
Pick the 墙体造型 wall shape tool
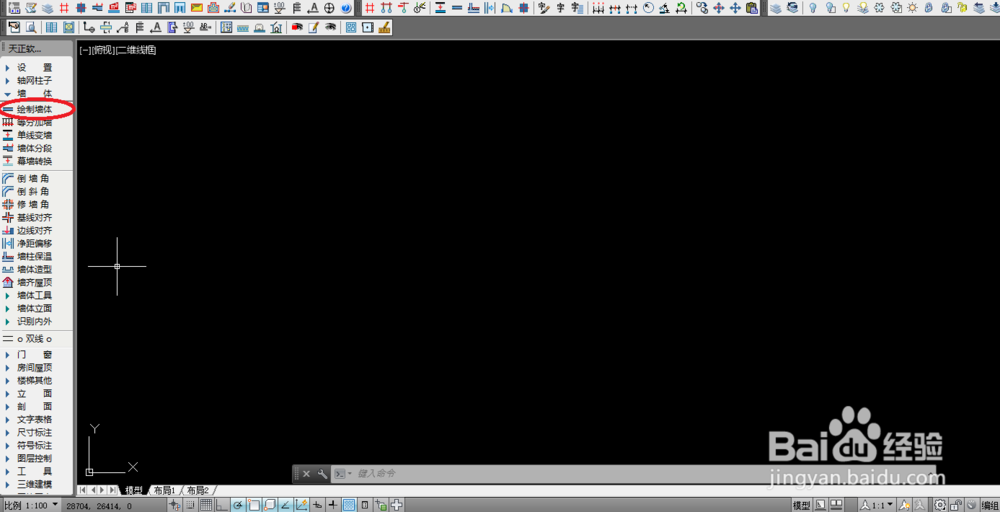[35, 269]
